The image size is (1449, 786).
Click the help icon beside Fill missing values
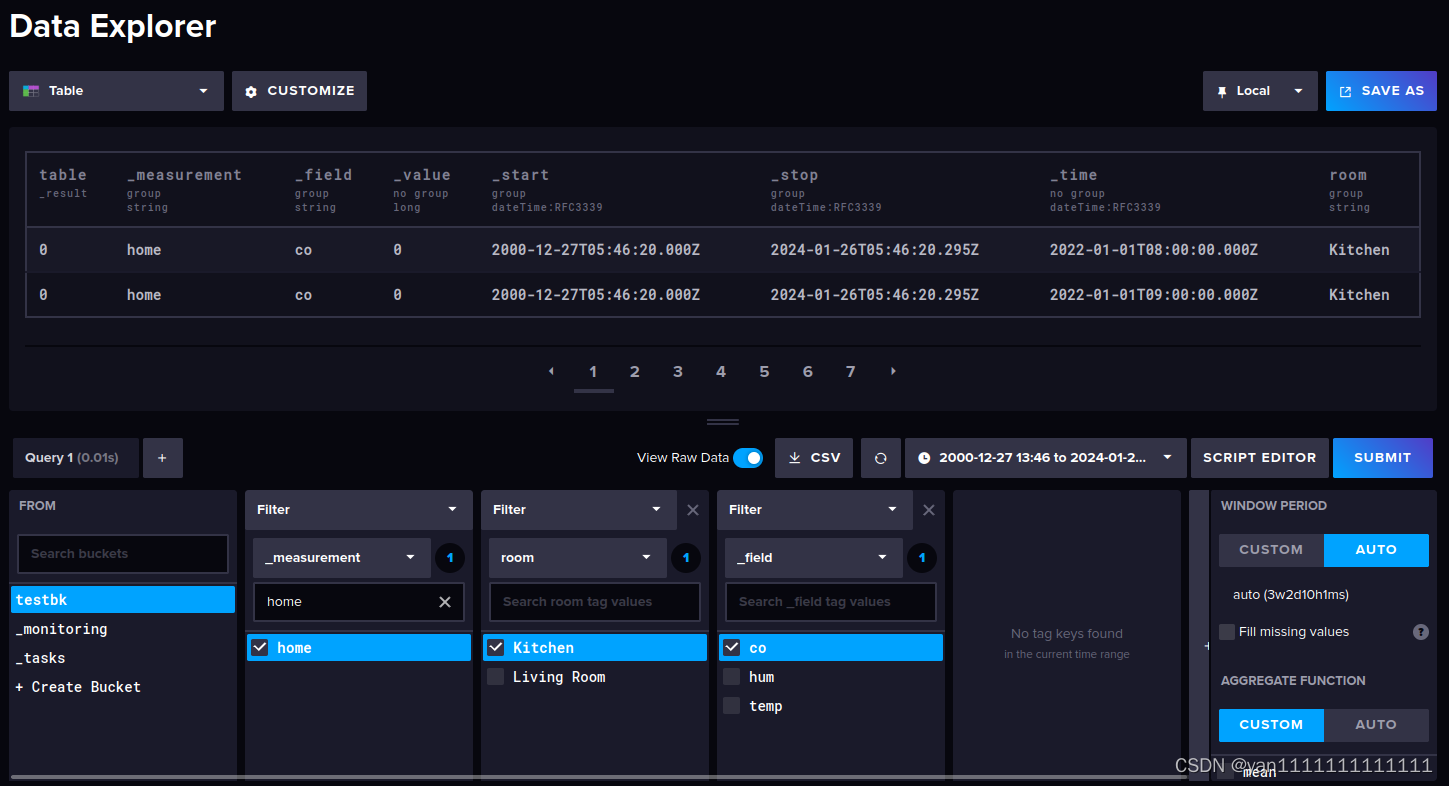point(1421,631)
